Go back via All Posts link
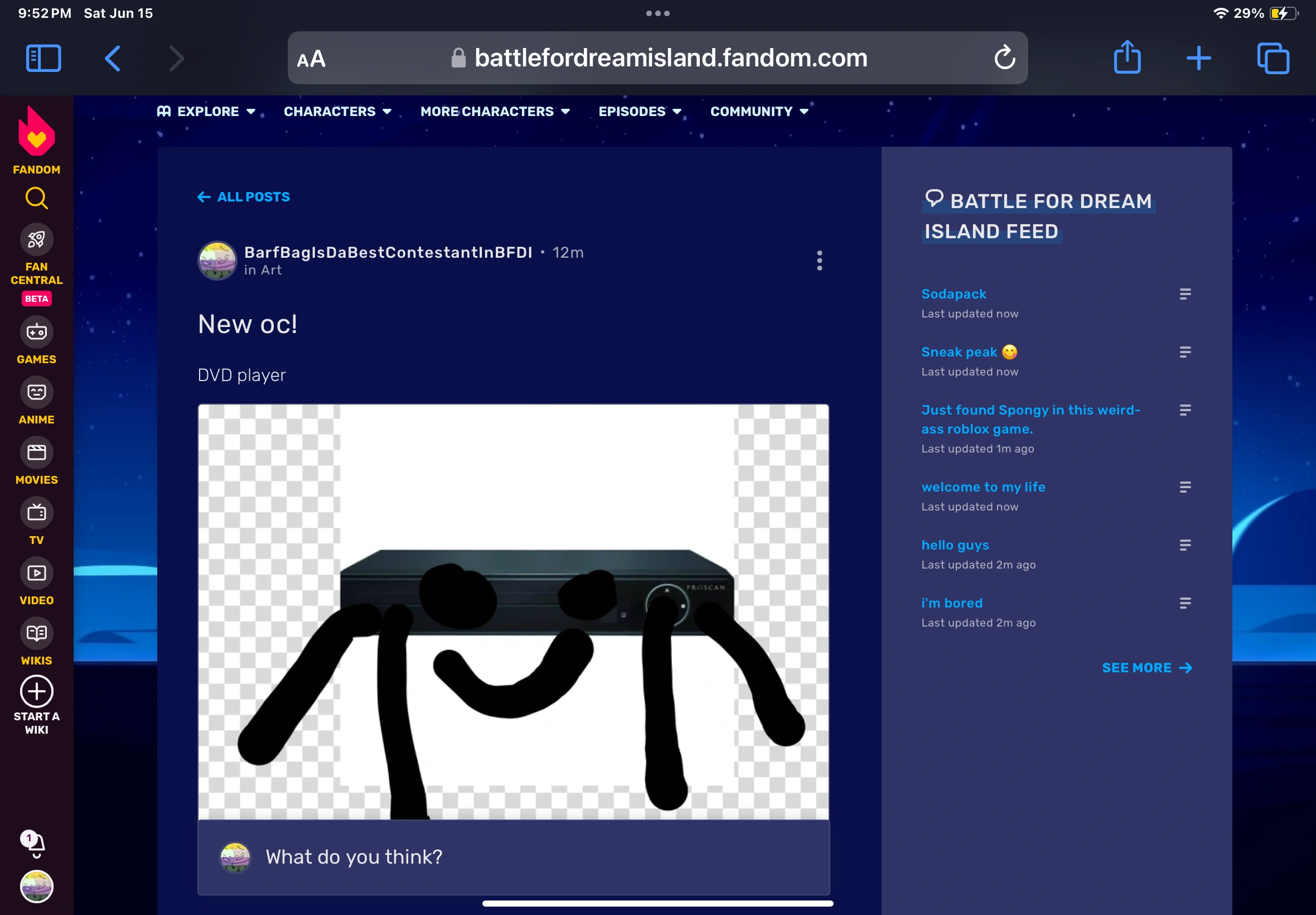This screenshot has height=915, width=1316. point(244,196)
